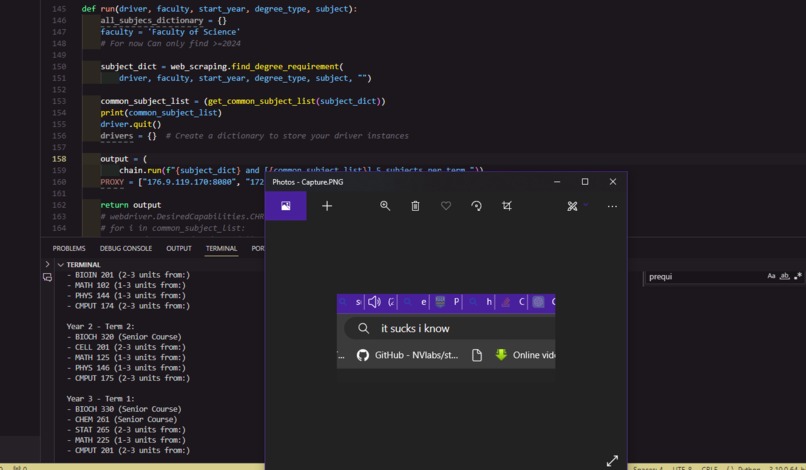Toggle Use Regular Expression in the find box
The image size is (806, 470).
click(798, 276)
